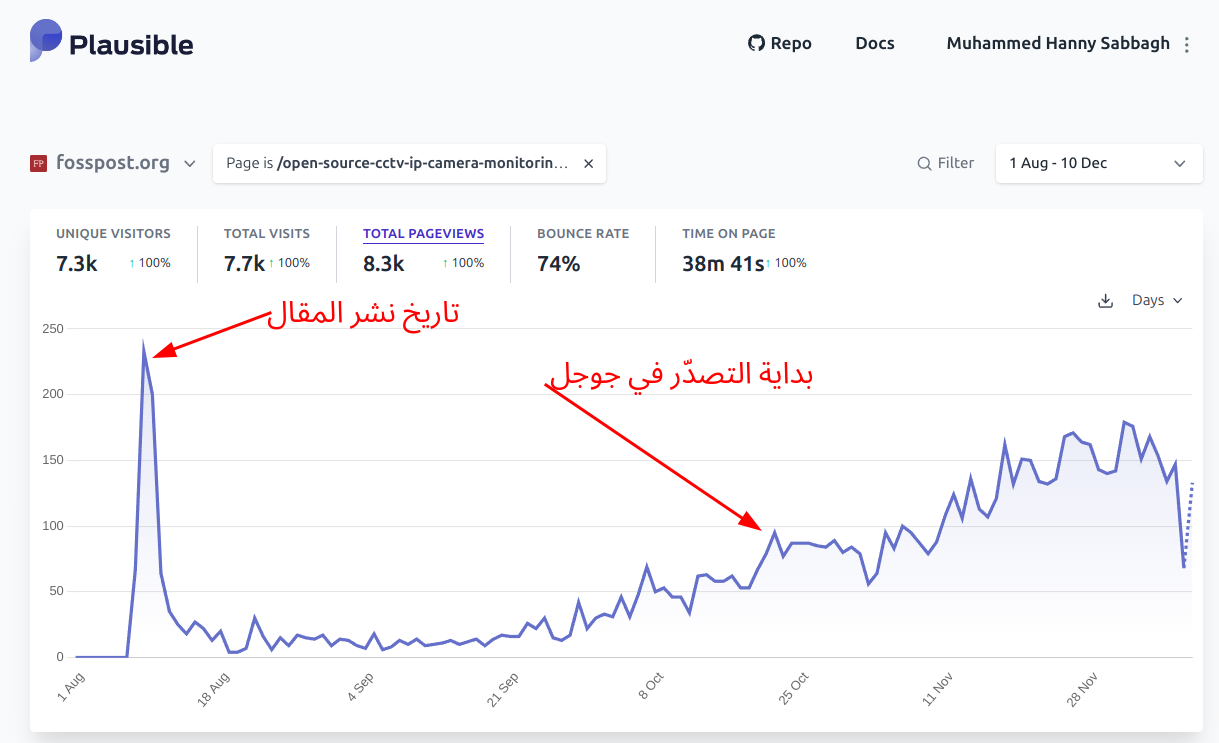The width and height of the screenshot is (1219, 743).
Task: Click the Plausible wordmark text
Action: [x=131, y=44]
